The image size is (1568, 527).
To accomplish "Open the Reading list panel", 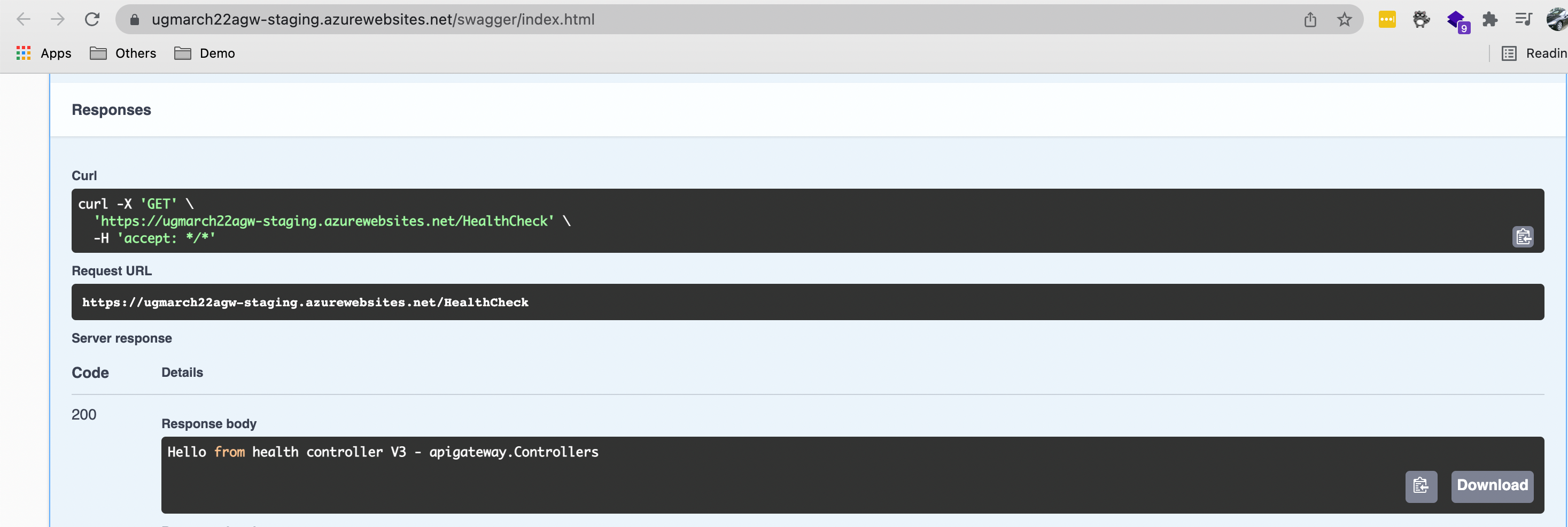I will (1534, 53).
